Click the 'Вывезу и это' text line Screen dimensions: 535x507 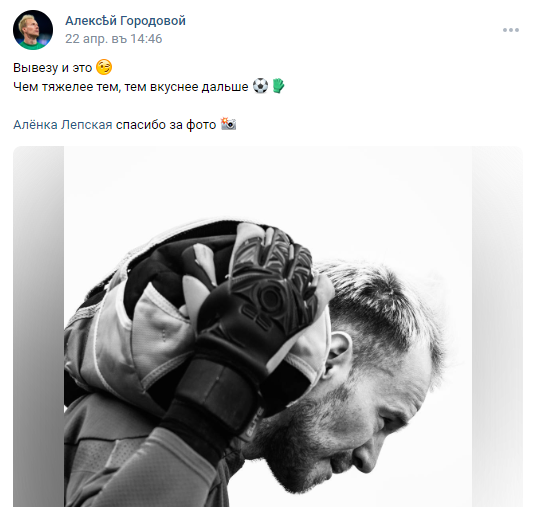point(53,68)
